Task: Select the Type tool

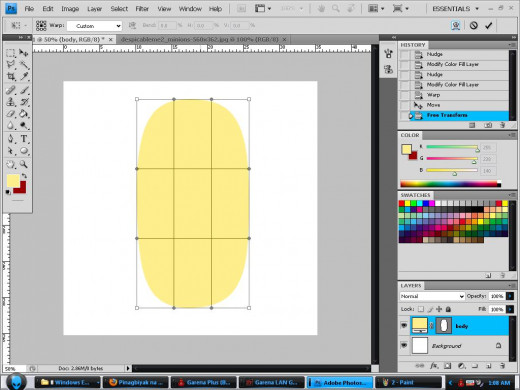Action: point(24,139)
